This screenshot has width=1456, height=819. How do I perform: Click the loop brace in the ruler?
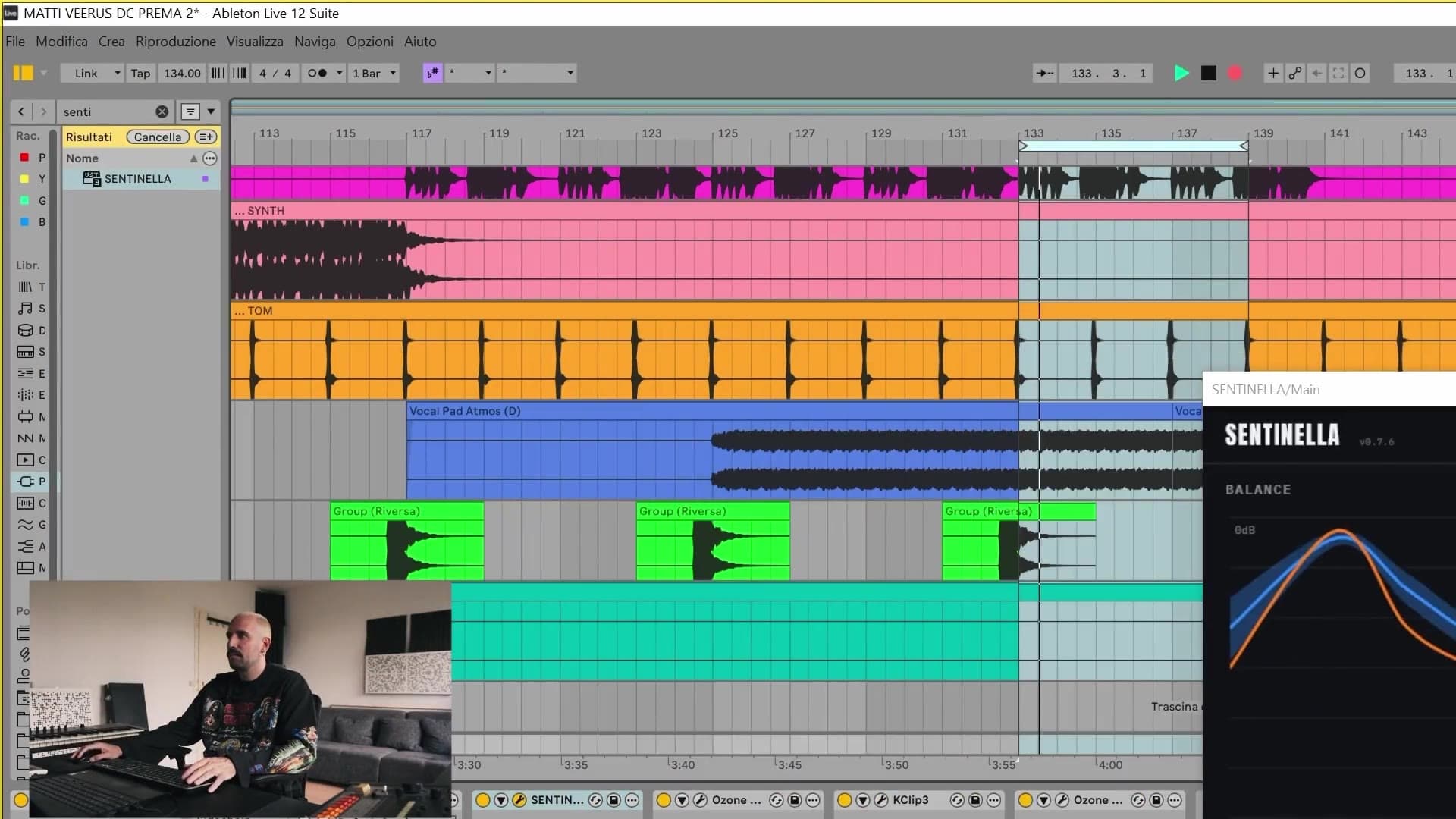pyautogui.click(x=1134, y=146)
